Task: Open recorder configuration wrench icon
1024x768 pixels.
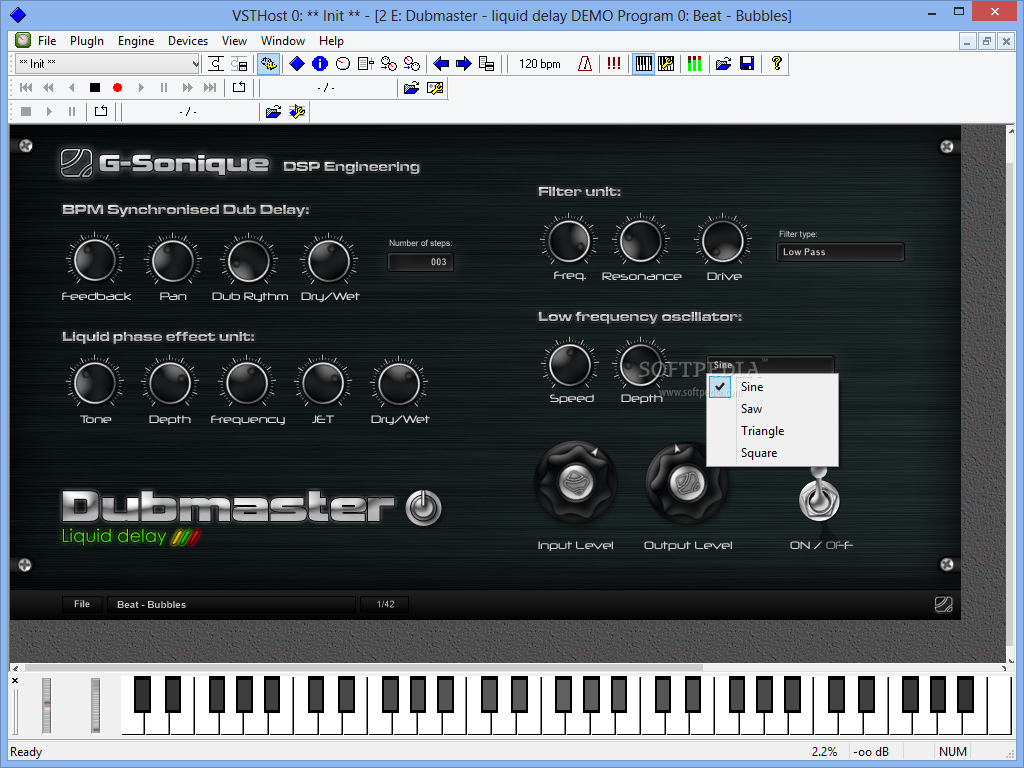Action: (x=297, y=112)
